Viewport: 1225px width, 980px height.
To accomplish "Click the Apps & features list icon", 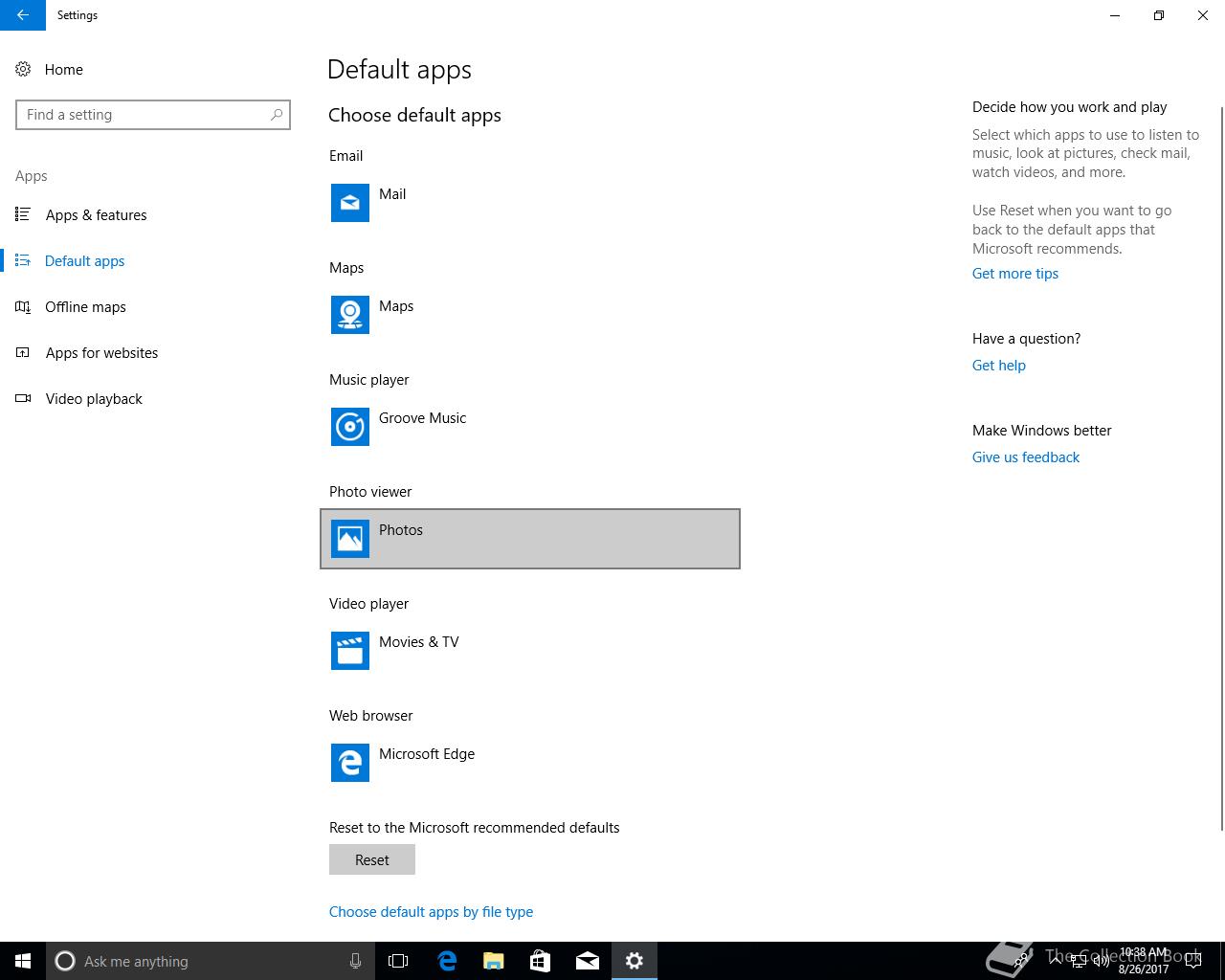I will (23, 214).
